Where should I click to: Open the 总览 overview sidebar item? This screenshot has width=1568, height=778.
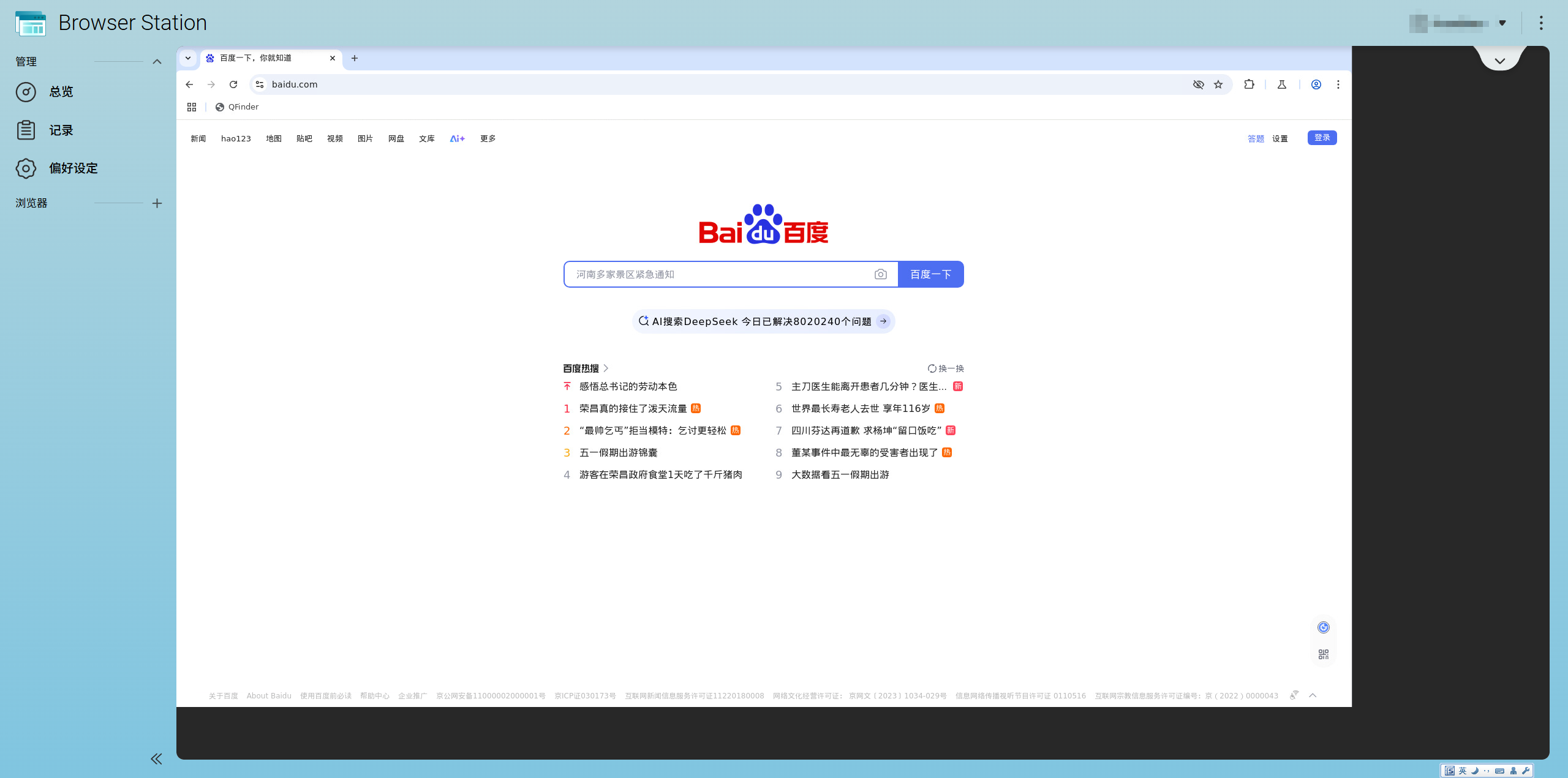pyautogui.click(x=61, y=92)
